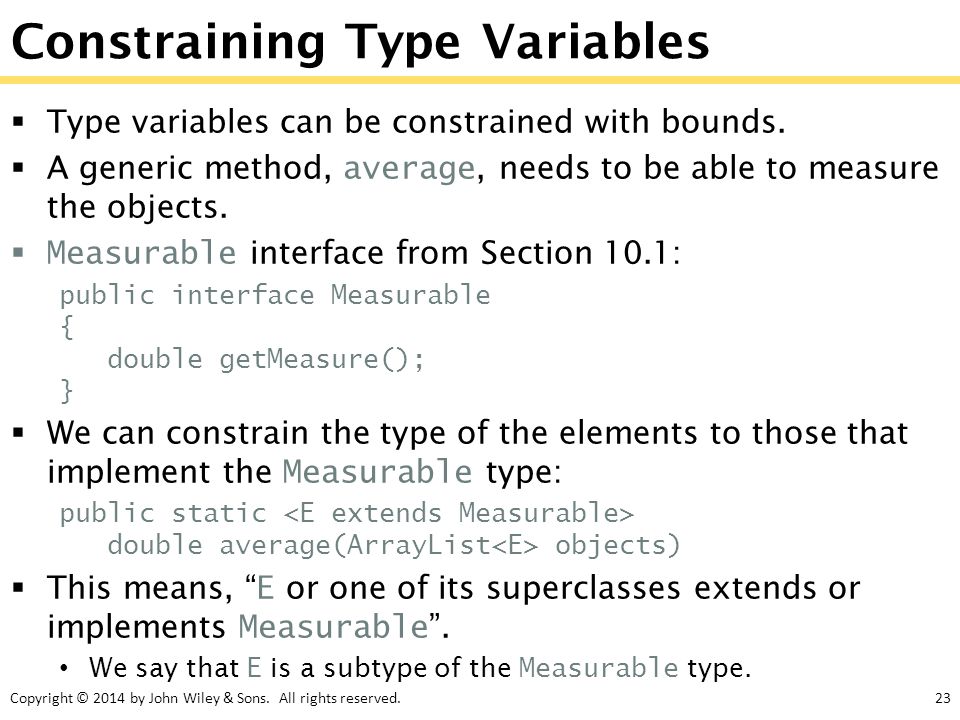Click the double getMeasure(); code line
Screen dimensions: 960x720
click(266, 359)
